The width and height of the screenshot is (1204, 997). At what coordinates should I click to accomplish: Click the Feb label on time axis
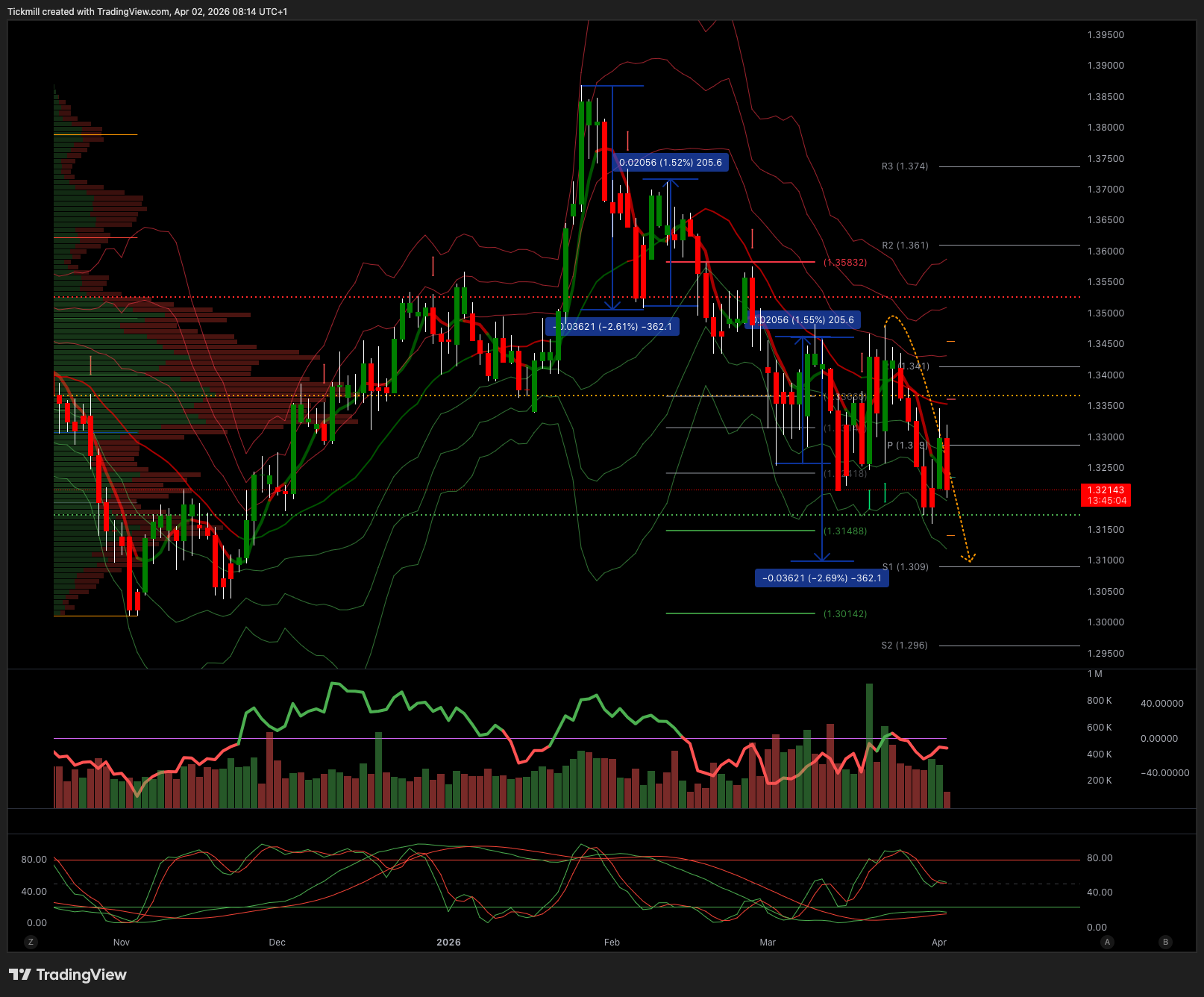(x=612, y=943)
